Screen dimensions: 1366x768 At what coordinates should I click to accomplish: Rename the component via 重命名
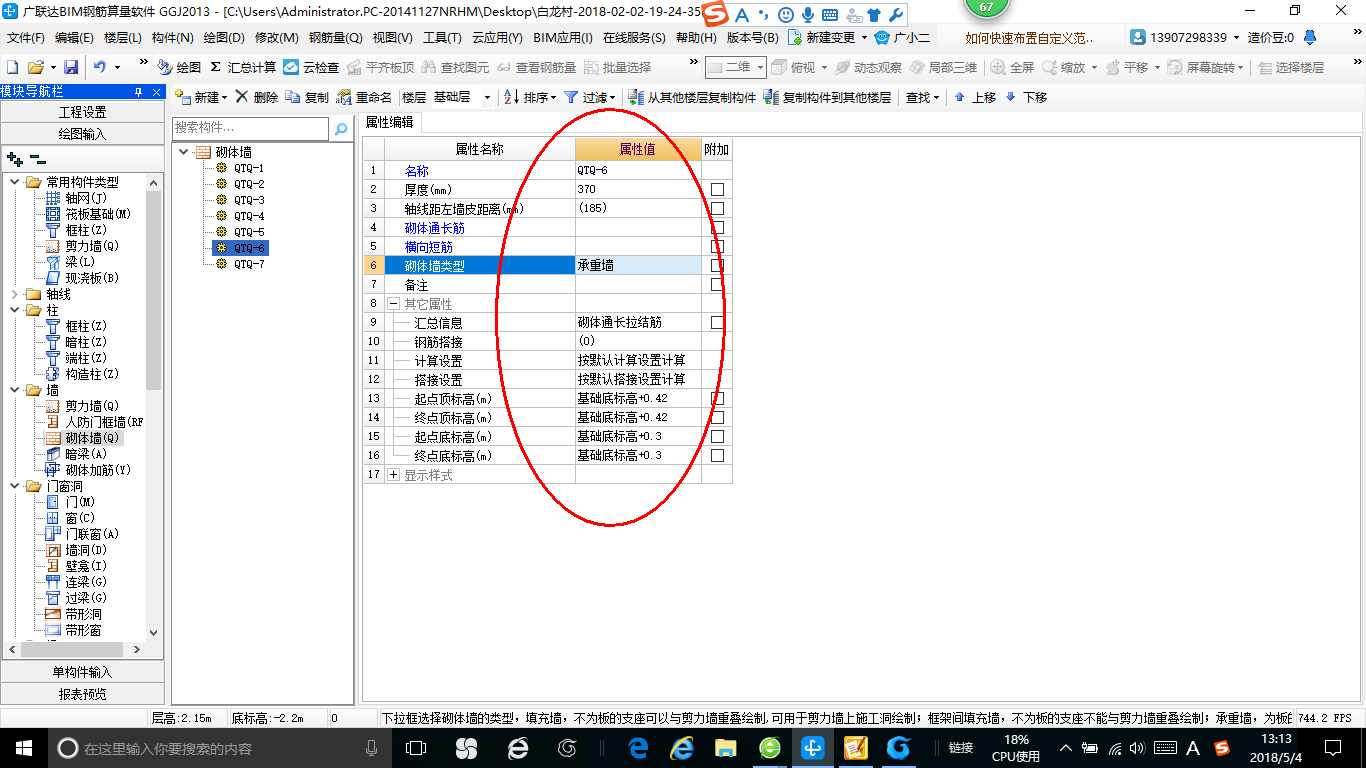[x=364, y=97]
